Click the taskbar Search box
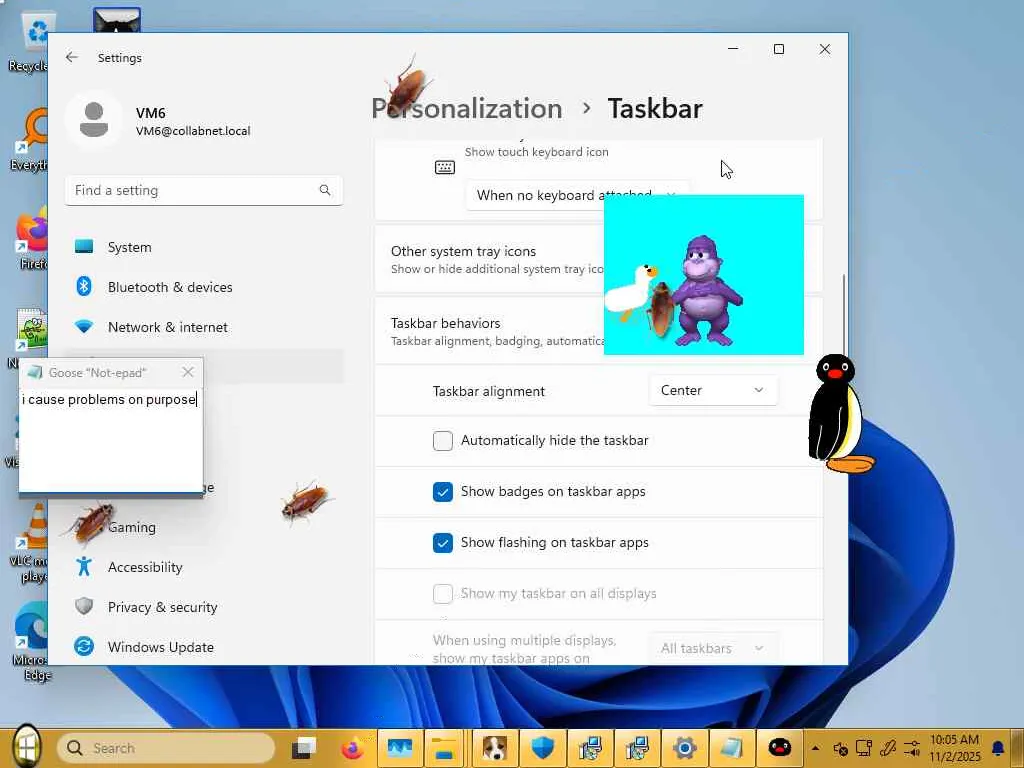1024x768 pixels. point(166,748)
